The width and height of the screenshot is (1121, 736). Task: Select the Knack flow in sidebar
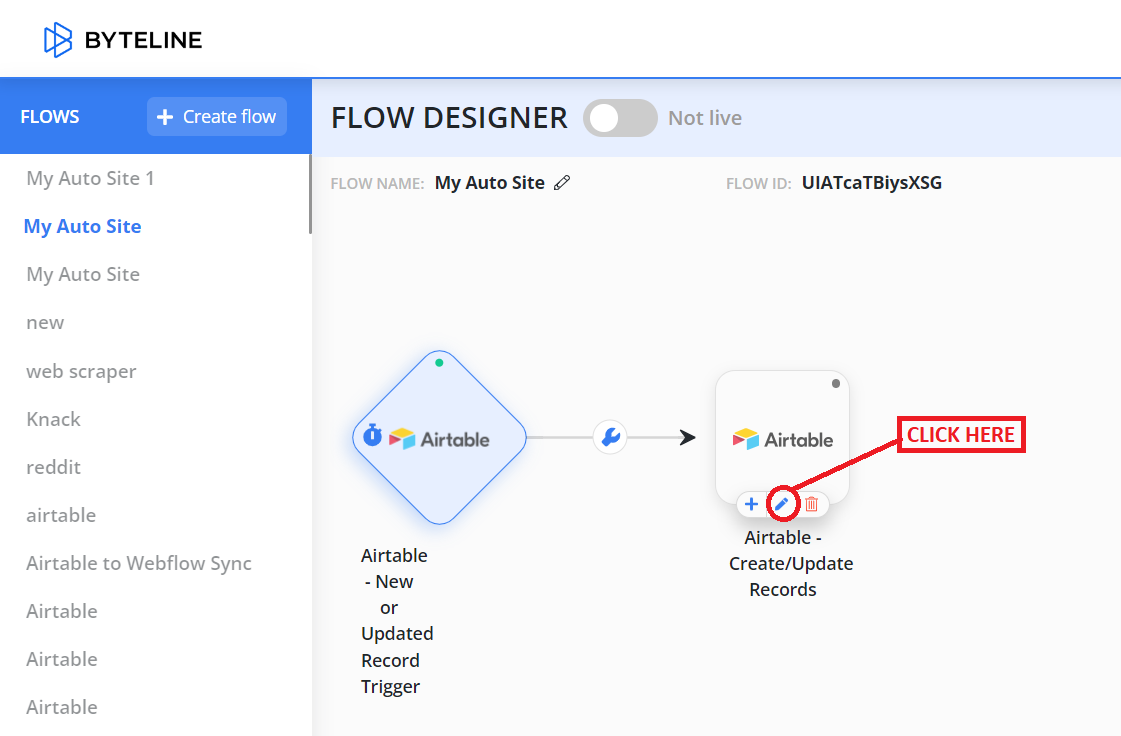coord(53,419)
